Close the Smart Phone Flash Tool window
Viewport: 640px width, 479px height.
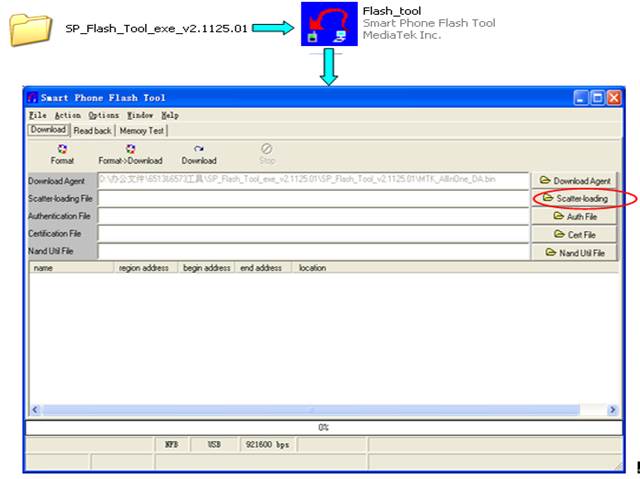click(614, 98)
